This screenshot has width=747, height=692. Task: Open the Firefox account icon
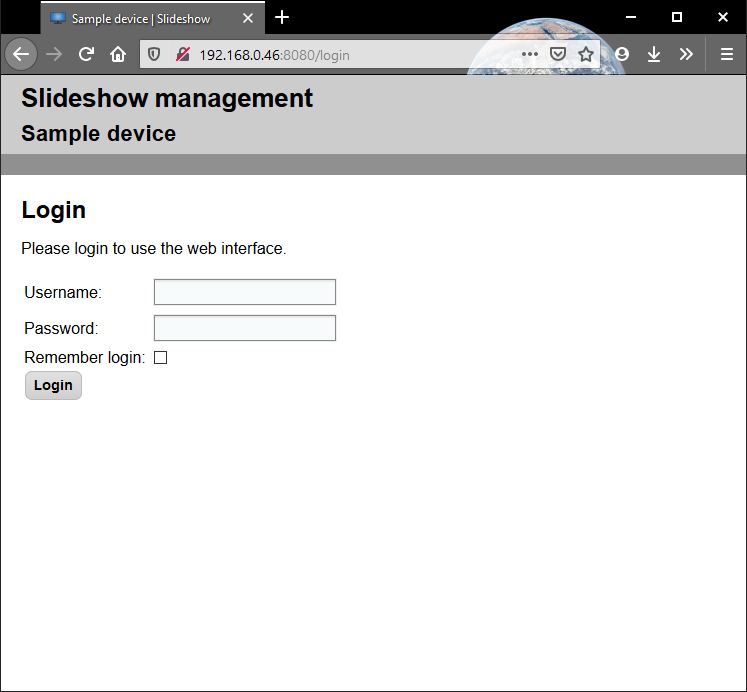(622, 55)
